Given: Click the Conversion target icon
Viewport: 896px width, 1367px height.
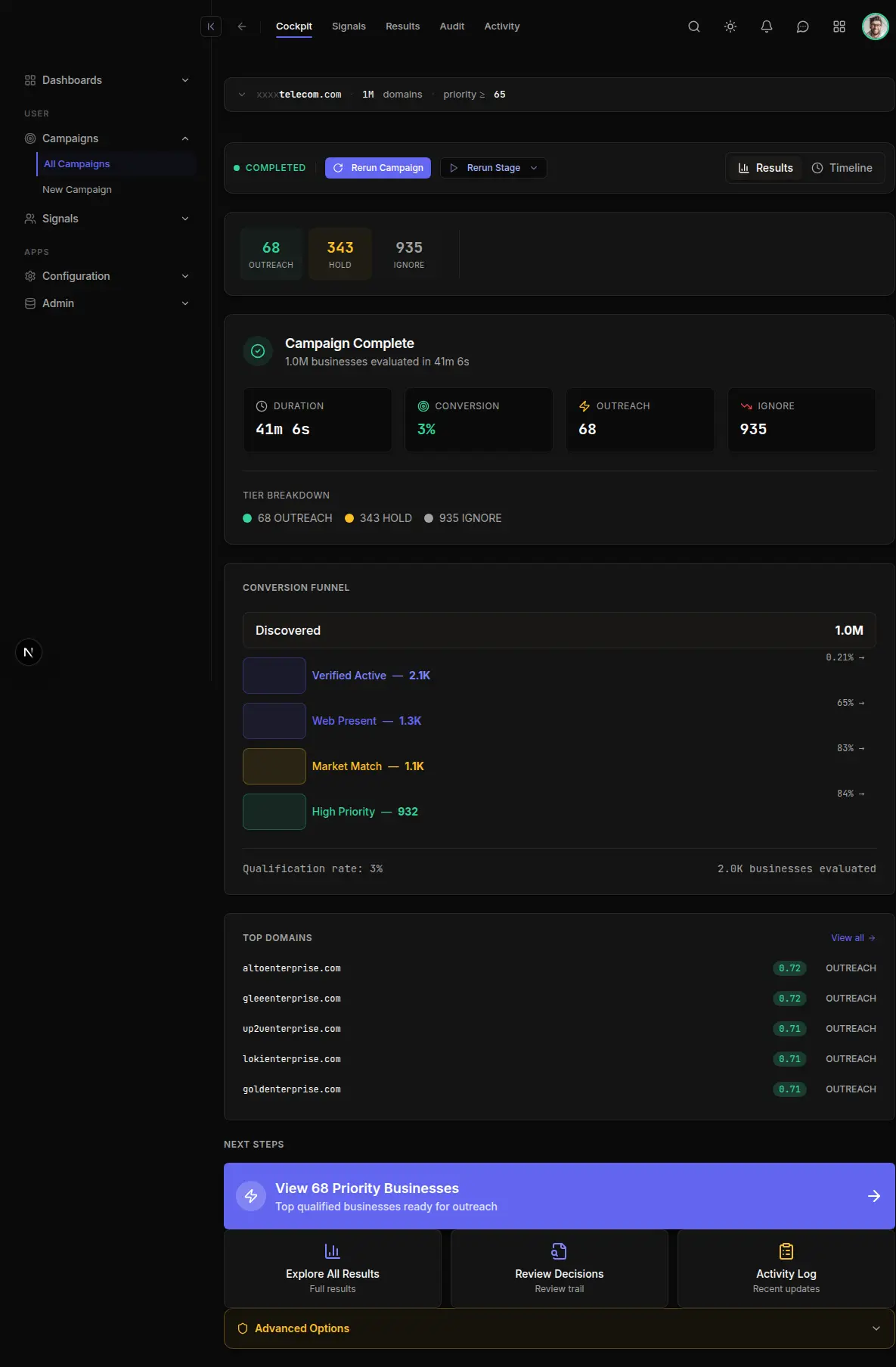Looking at the screenshot, I should click(423, 406).
